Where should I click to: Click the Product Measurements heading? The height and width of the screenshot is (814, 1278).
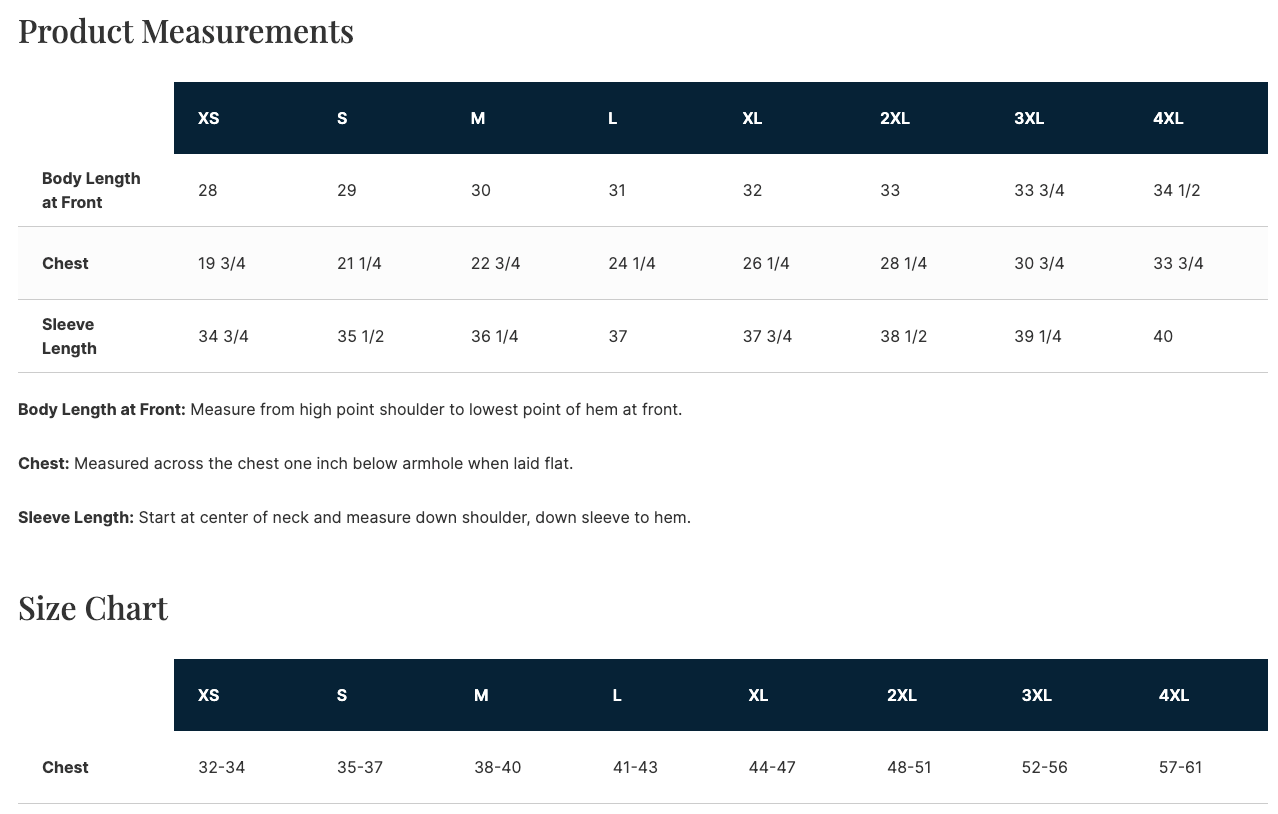[186, 32]
